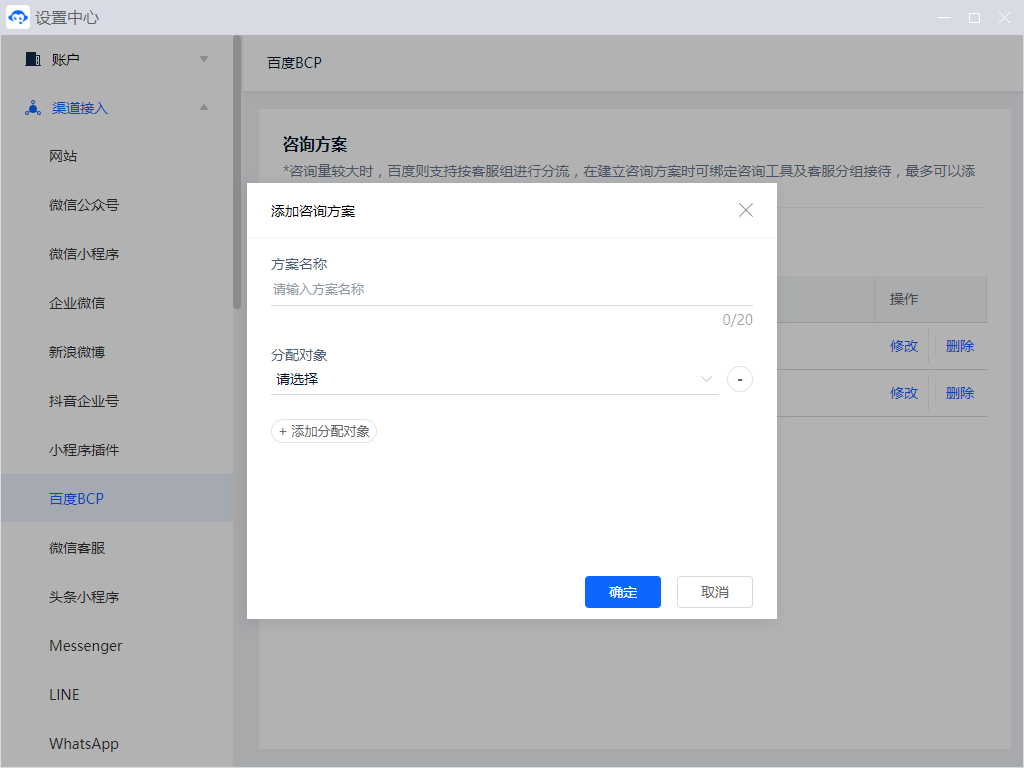The width and height of the screenshot is (1024, 768).
Task: Open 抖音企业号 channel
Action: (x=84, y=401)
